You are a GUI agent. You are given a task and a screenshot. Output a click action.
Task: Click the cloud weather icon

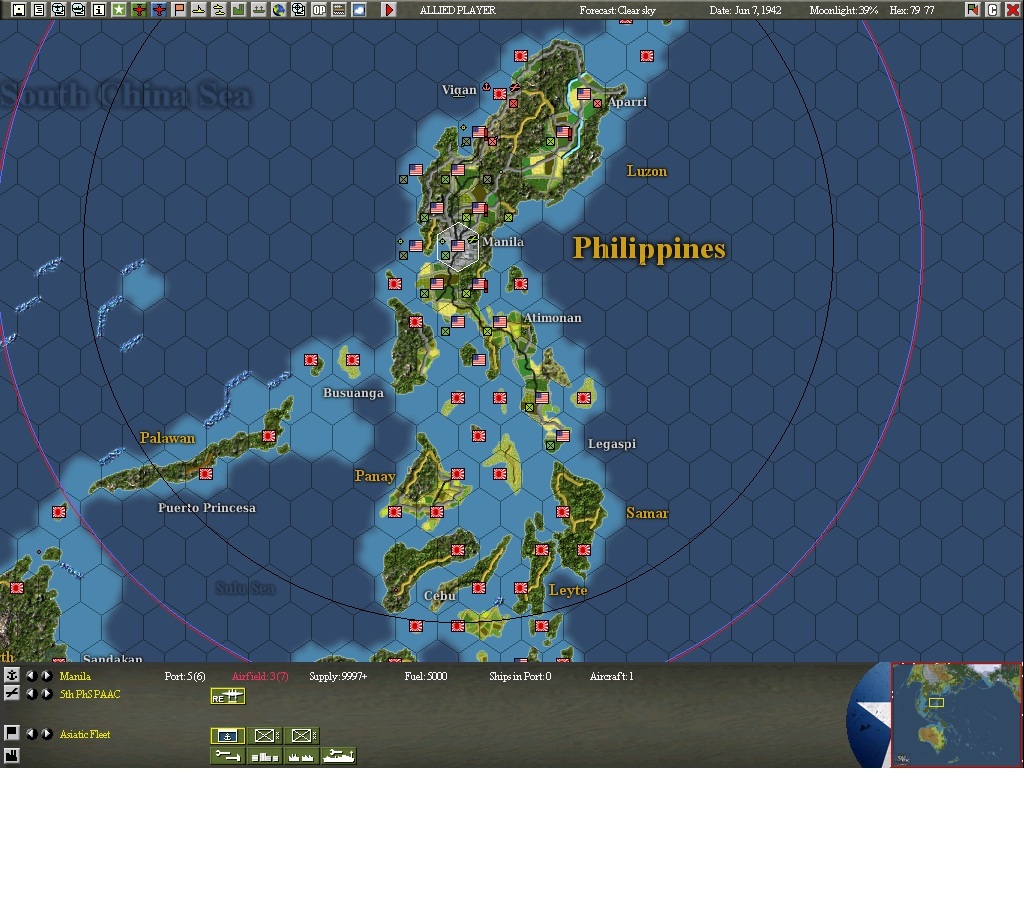[x=359, y=10]
